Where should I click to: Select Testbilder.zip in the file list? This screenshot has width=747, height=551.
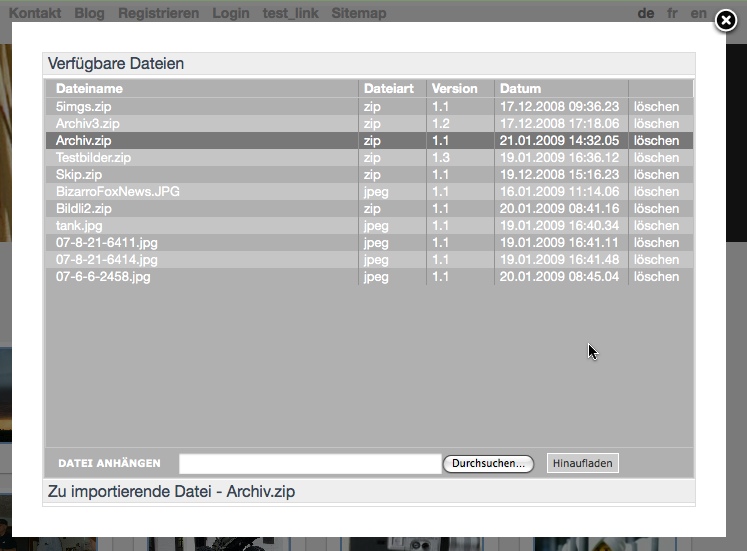pos(93,157)
